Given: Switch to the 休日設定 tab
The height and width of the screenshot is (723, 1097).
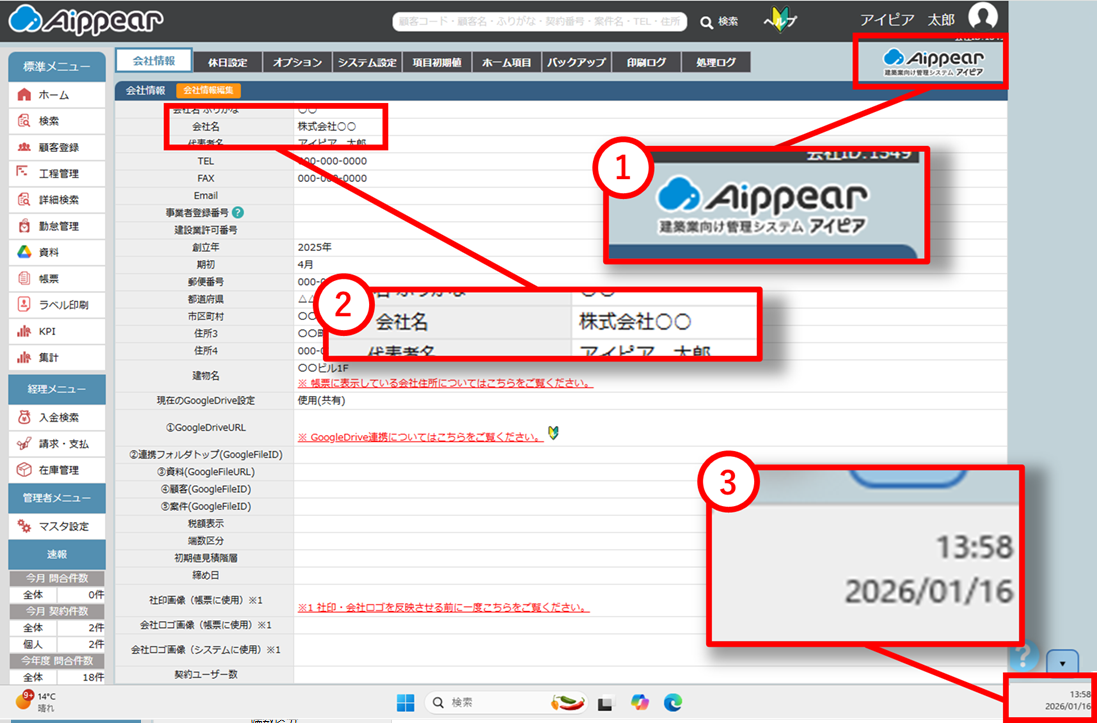Looking at the screenshot, I should click(x=227, y=62).
